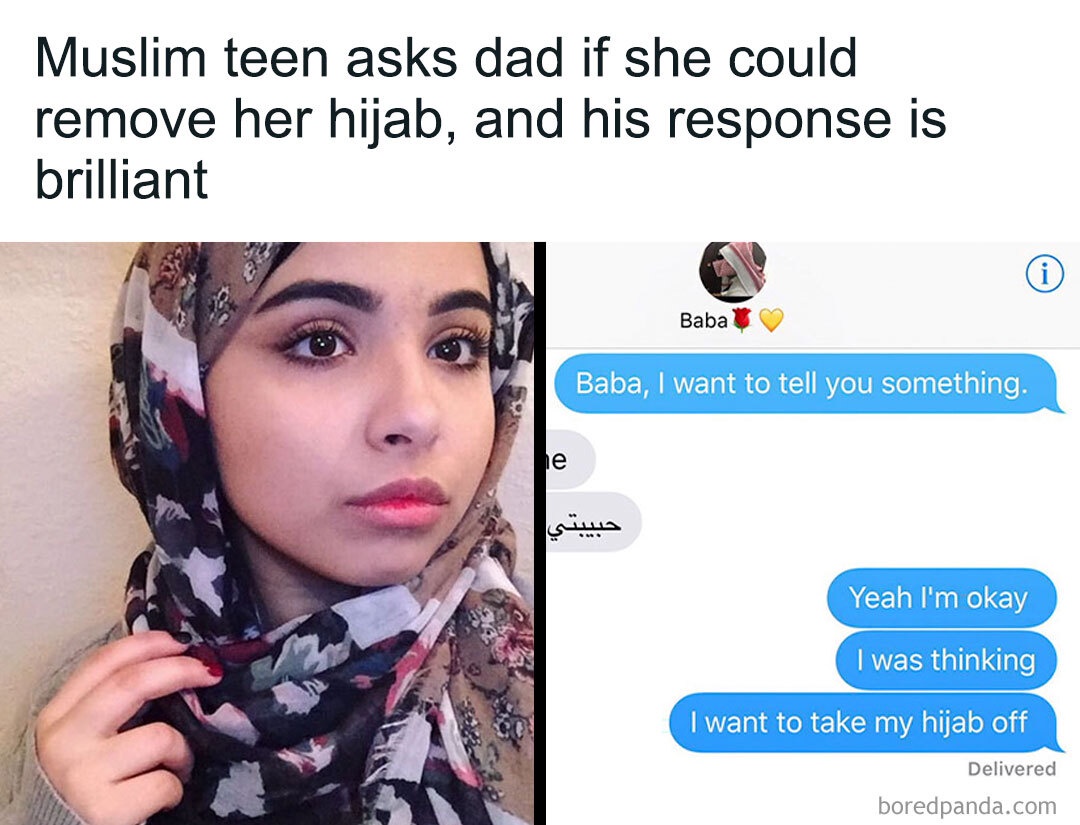1080x825 pixels.
Task: Select the cut-off gray bubble ending in "e"
Action: tap(568, 459)
